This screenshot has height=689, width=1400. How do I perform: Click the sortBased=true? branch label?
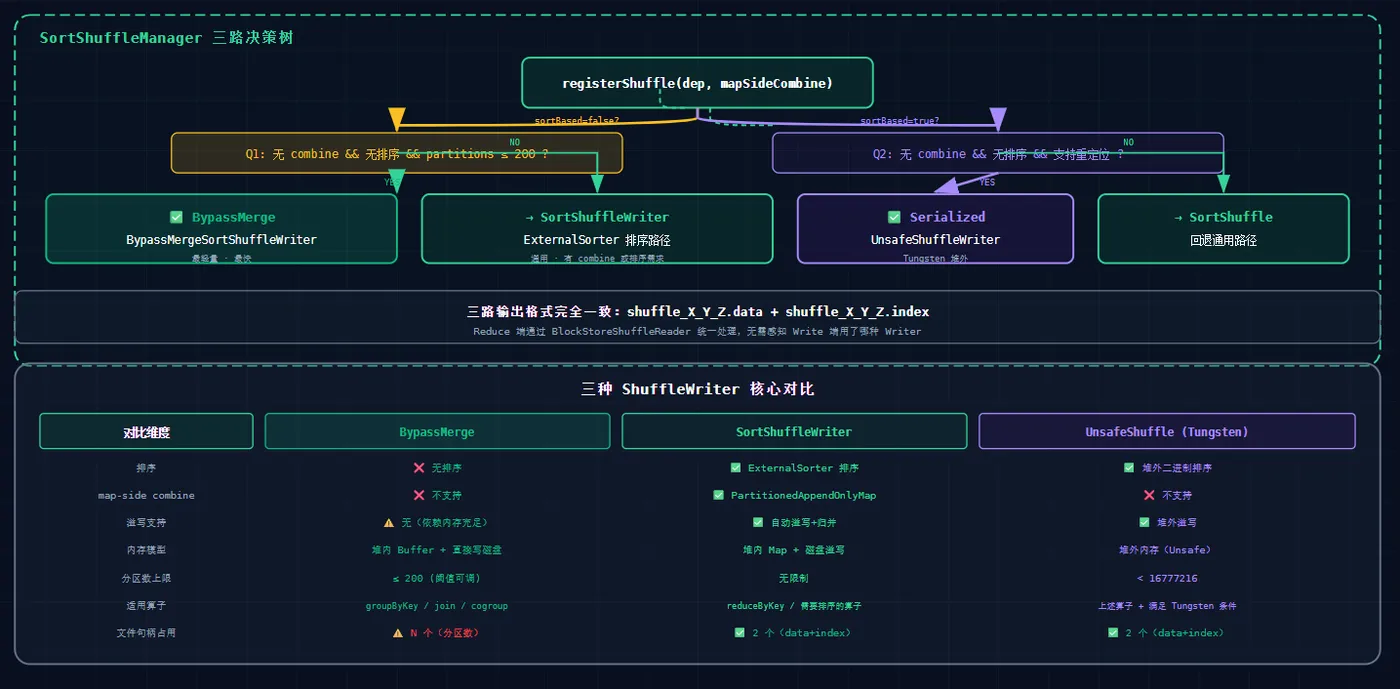900,121
